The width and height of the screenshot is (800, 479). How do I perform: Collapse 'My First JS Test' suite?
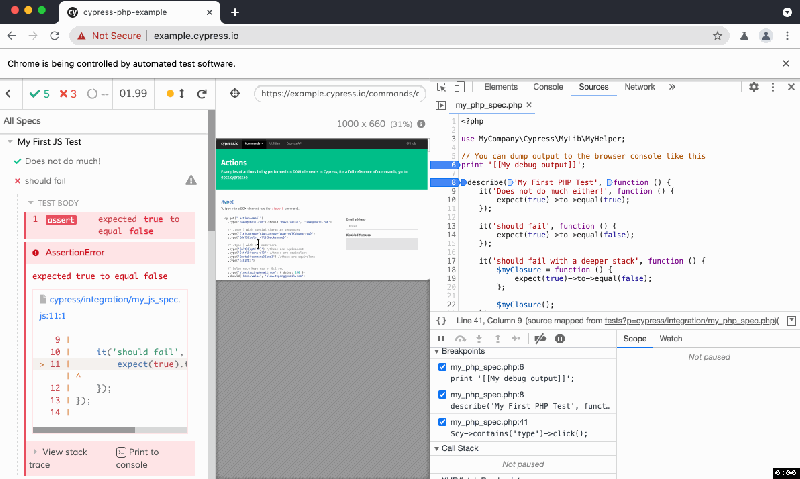(x=10, y=142)
